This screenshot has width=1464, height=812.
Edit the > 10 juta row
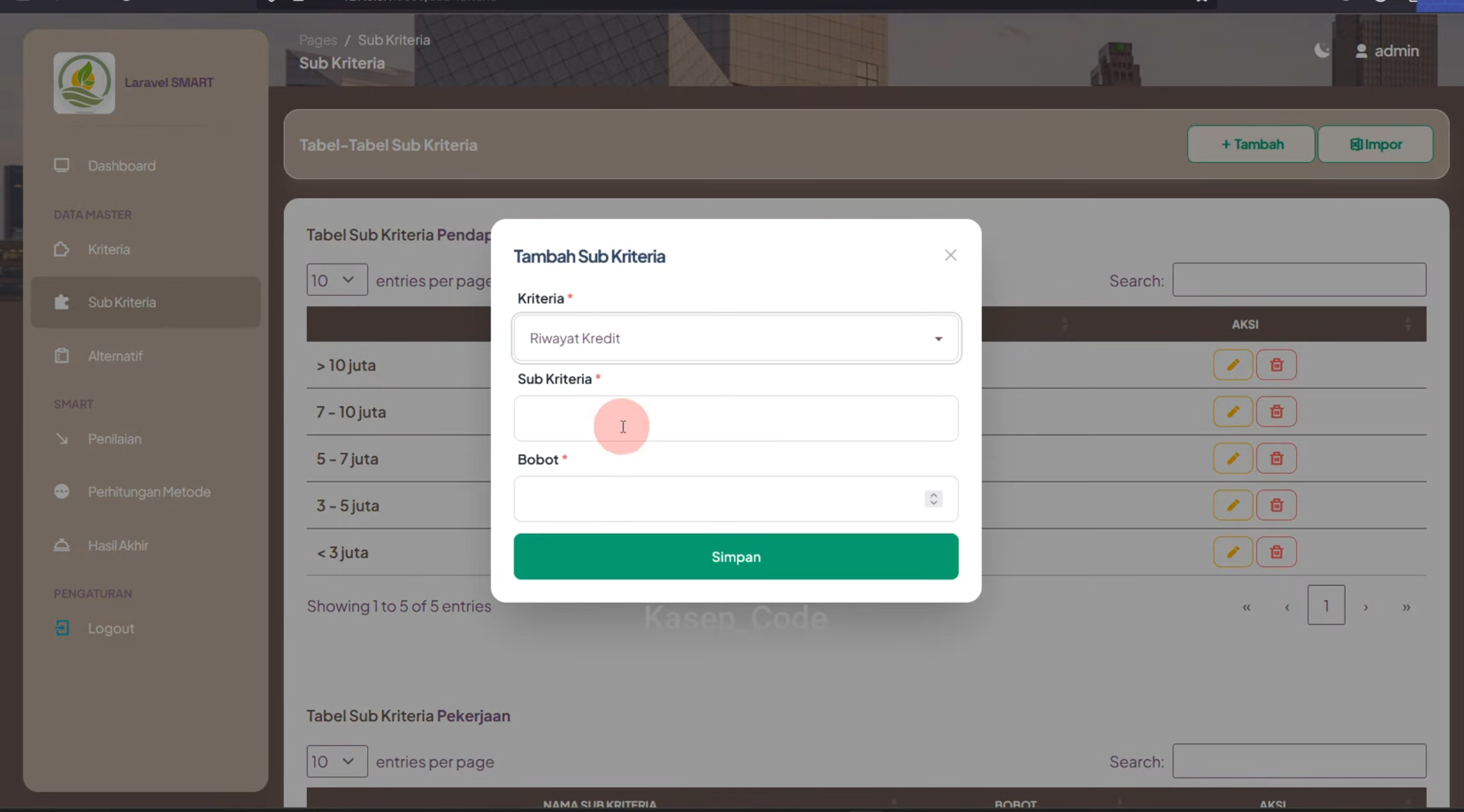pos(1233,365)
